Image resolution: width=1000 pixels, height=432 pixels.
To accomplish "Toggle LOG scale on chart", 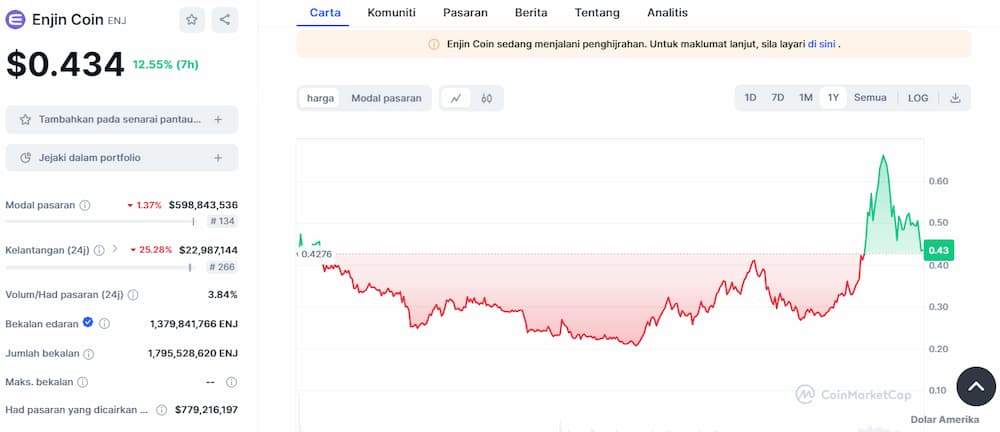I will pos(918,98).
